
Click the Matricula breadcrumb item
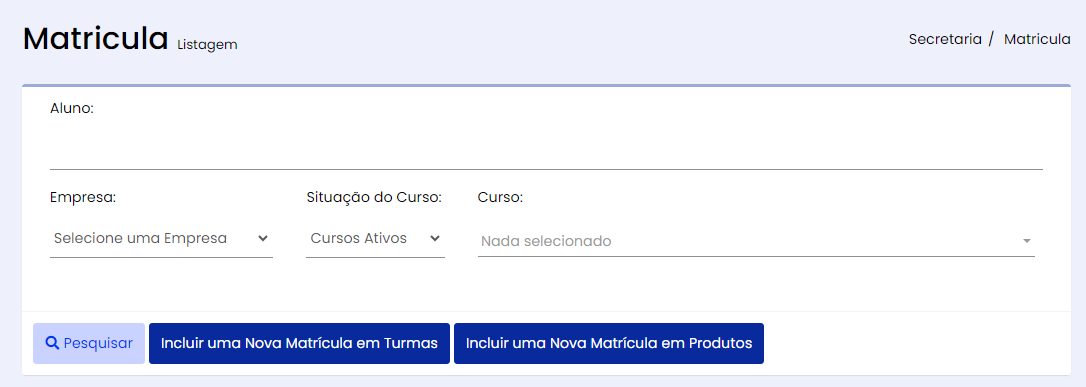(x=1037, y=39)
